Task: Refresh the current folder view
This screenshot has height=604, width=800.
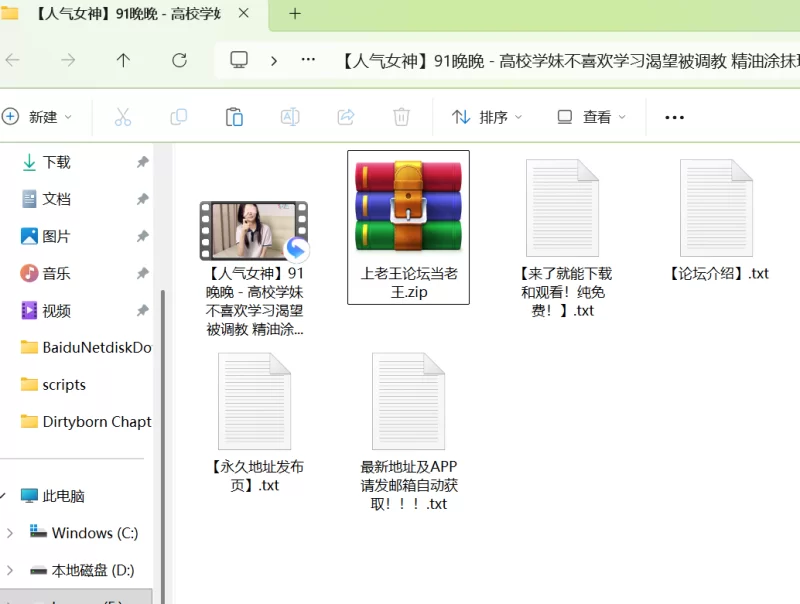Action: [179, 60]
